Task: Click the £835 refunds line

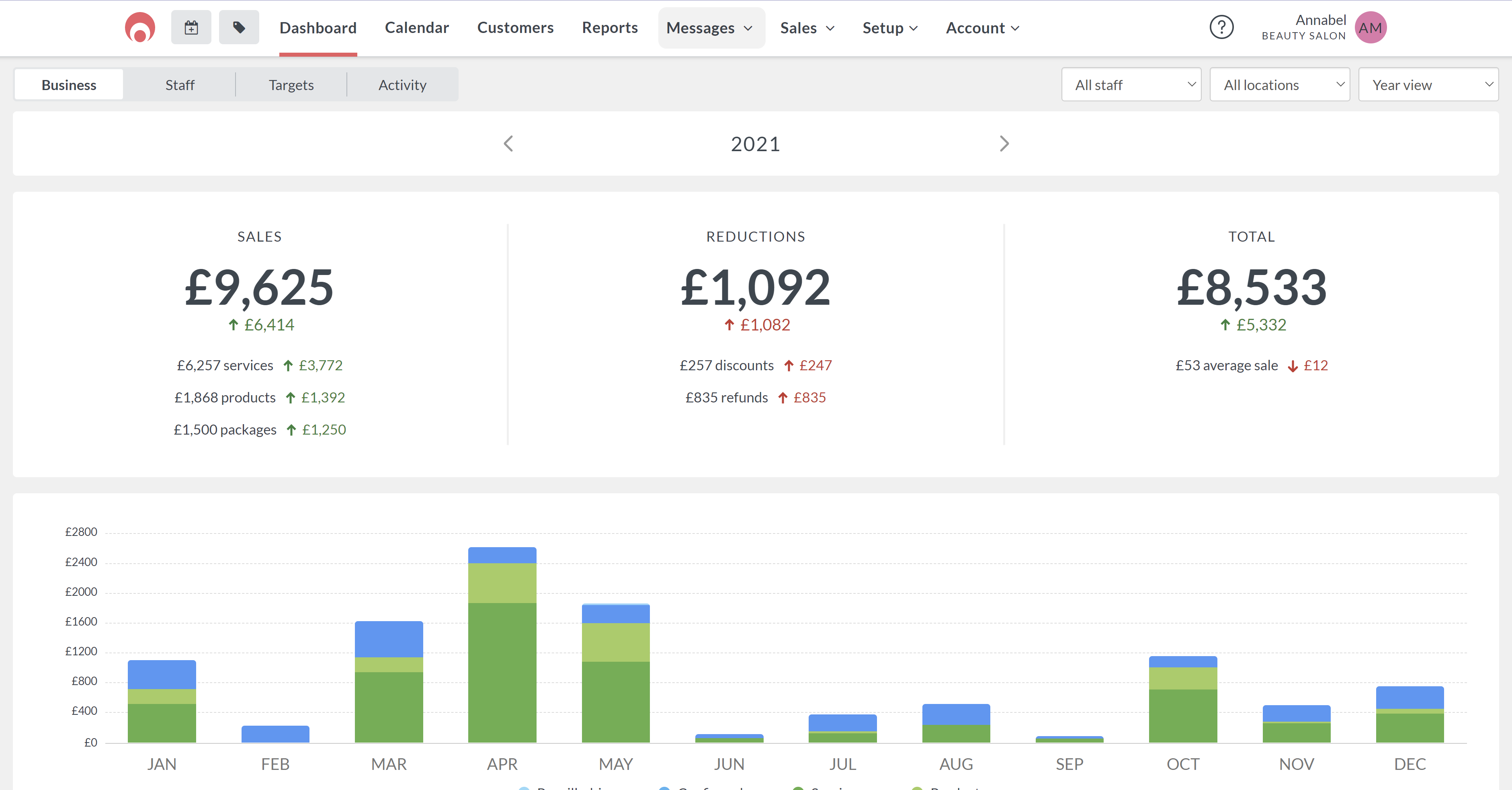Action: [x=756, y=397]
